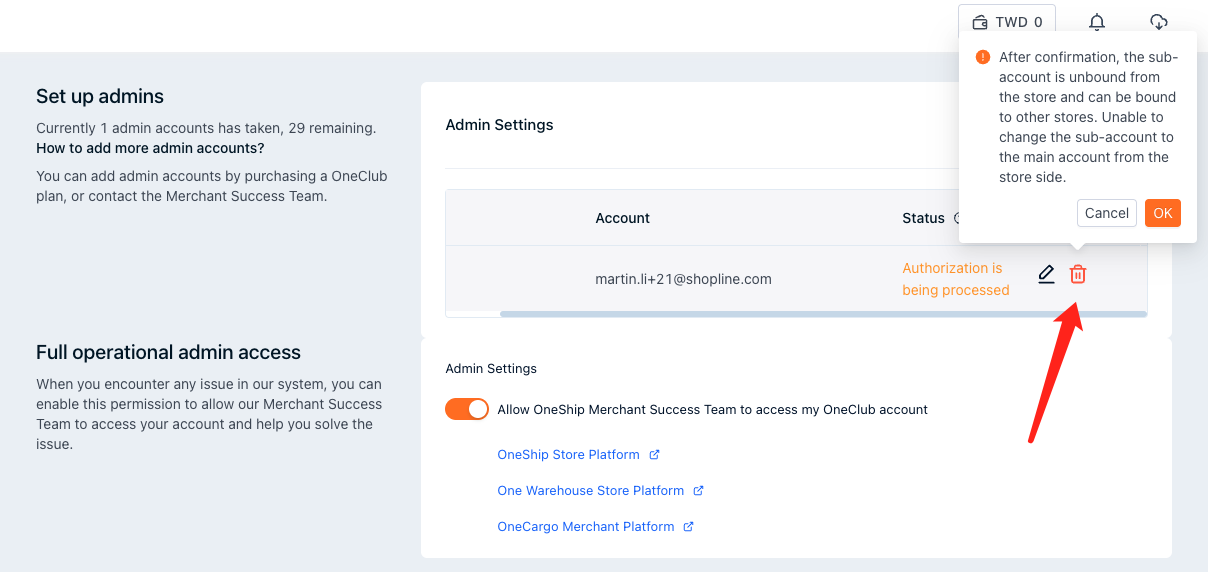Image resolution: width=1208 pixels, height=572 pixels.
Task: Click the cloud download icon
Action: (x=1158, y=22)
